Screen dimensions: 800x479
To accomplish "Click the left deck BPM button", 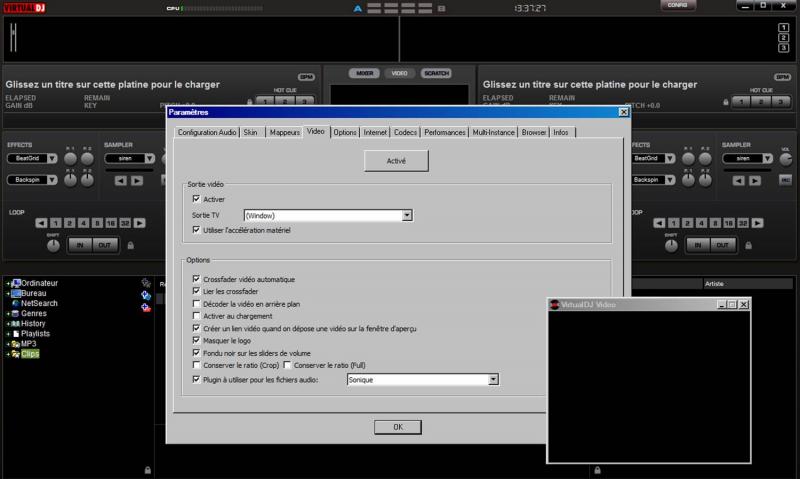I will 305,76.
